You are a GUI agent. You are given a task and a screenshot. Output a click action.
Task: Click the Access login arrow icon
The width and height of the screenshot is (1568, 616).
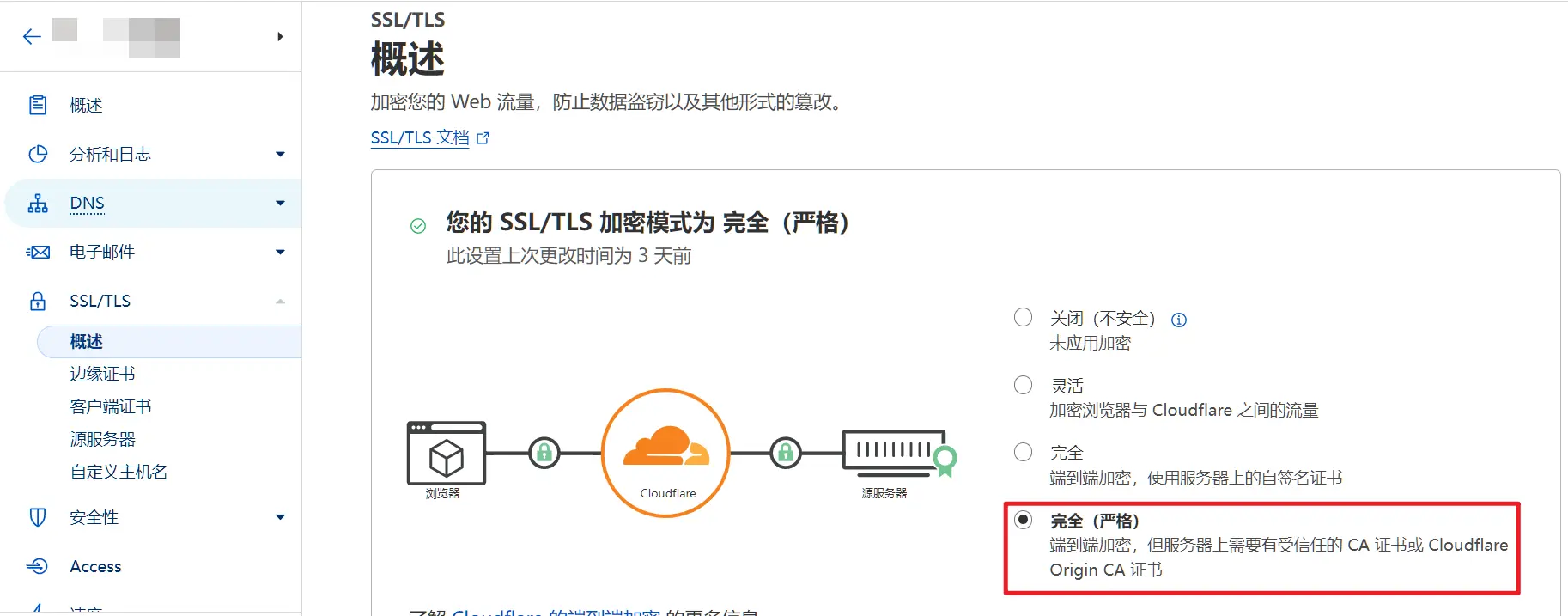pyautogui.click(x=38, y=566)
